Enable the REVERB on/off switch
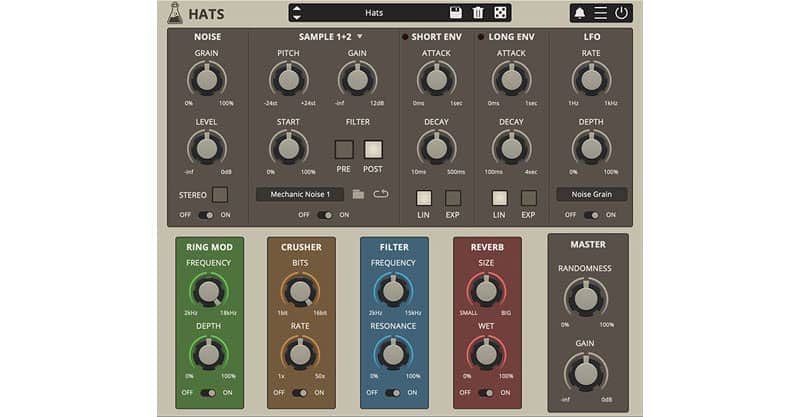Screen dimensions: 800x417 pyautogui.click(x=486, y=393)
